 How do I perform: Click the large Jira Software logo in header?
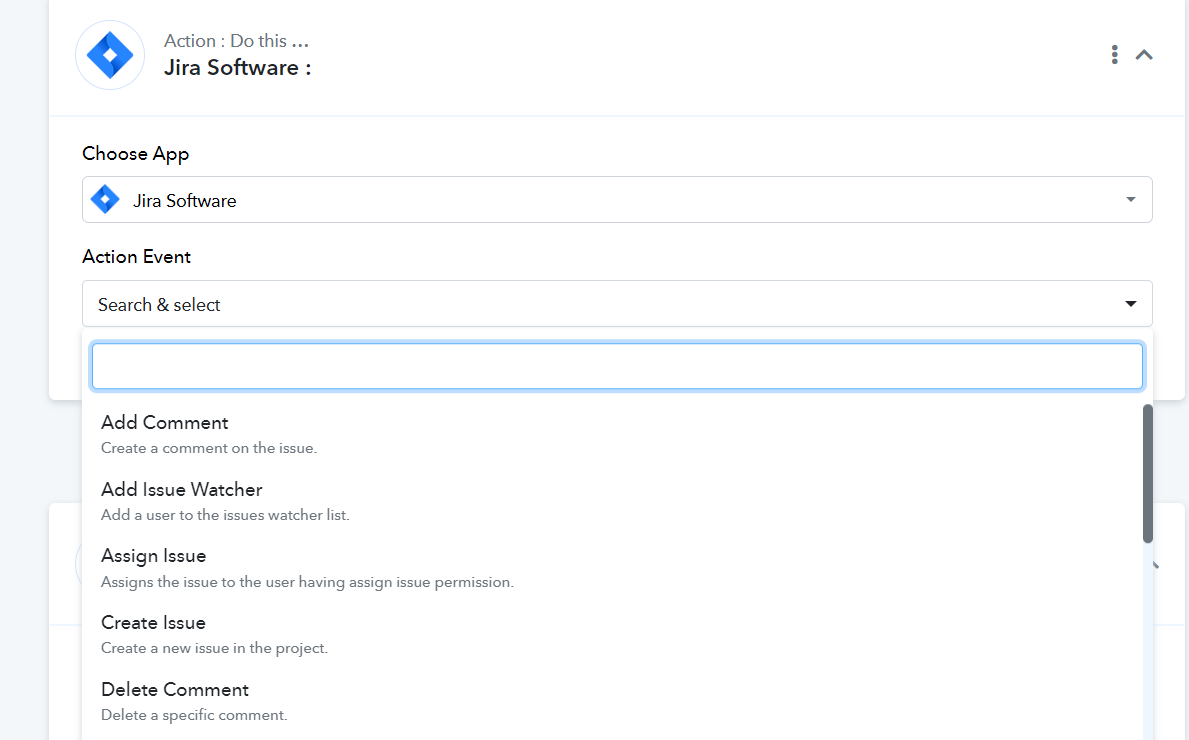pos(110,55)
